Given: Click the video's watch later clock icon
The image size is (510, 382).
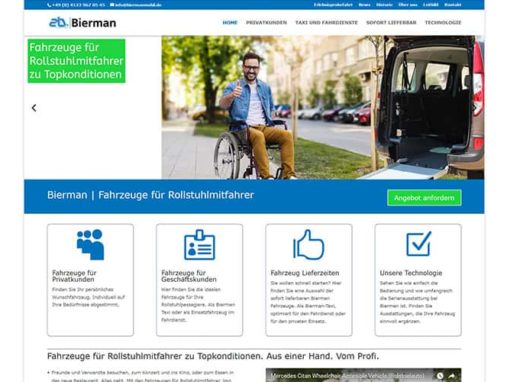Looking at the screenshot, I should click(440, 376).
